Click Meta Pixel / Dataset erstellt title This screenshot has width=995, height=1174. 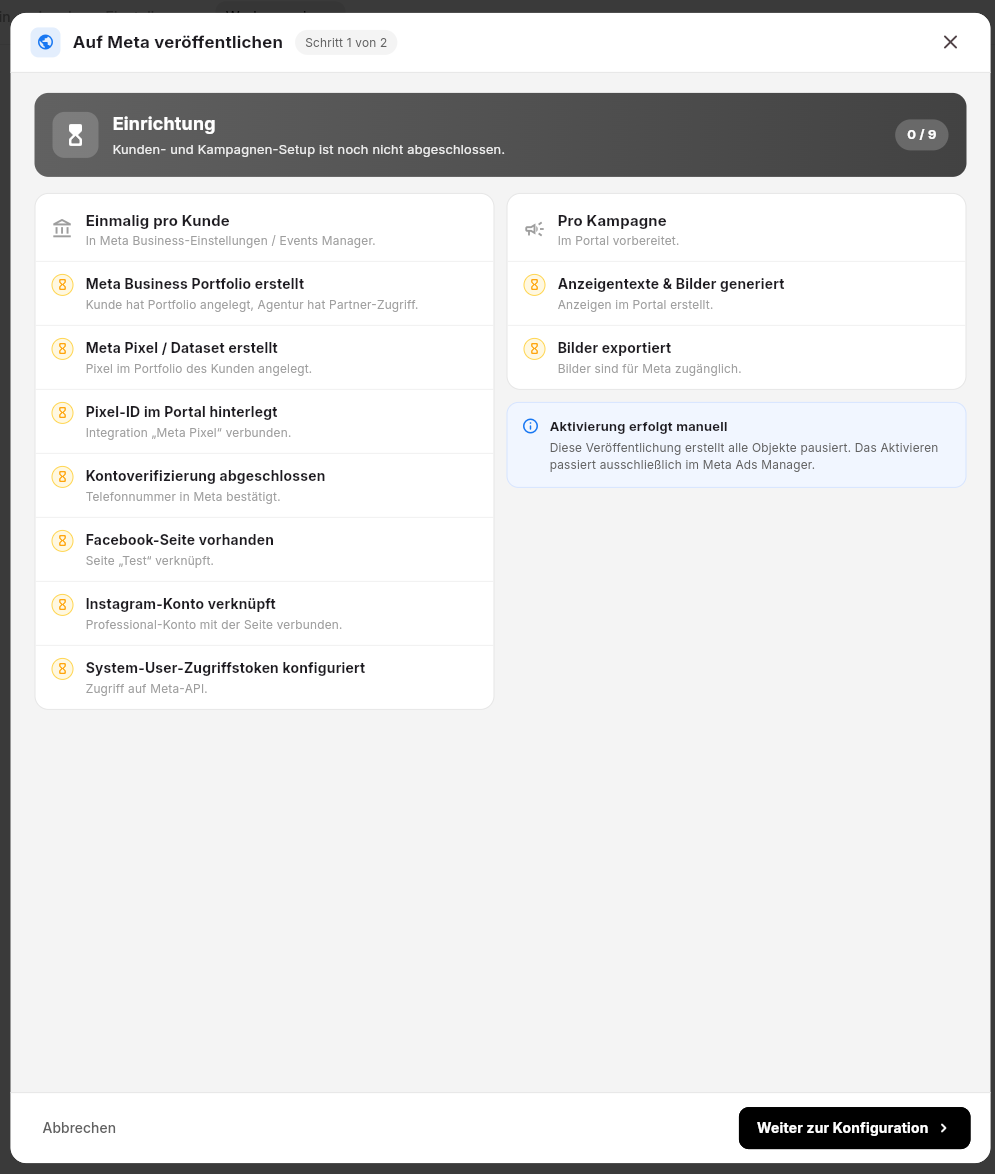(x=181, y=348)
